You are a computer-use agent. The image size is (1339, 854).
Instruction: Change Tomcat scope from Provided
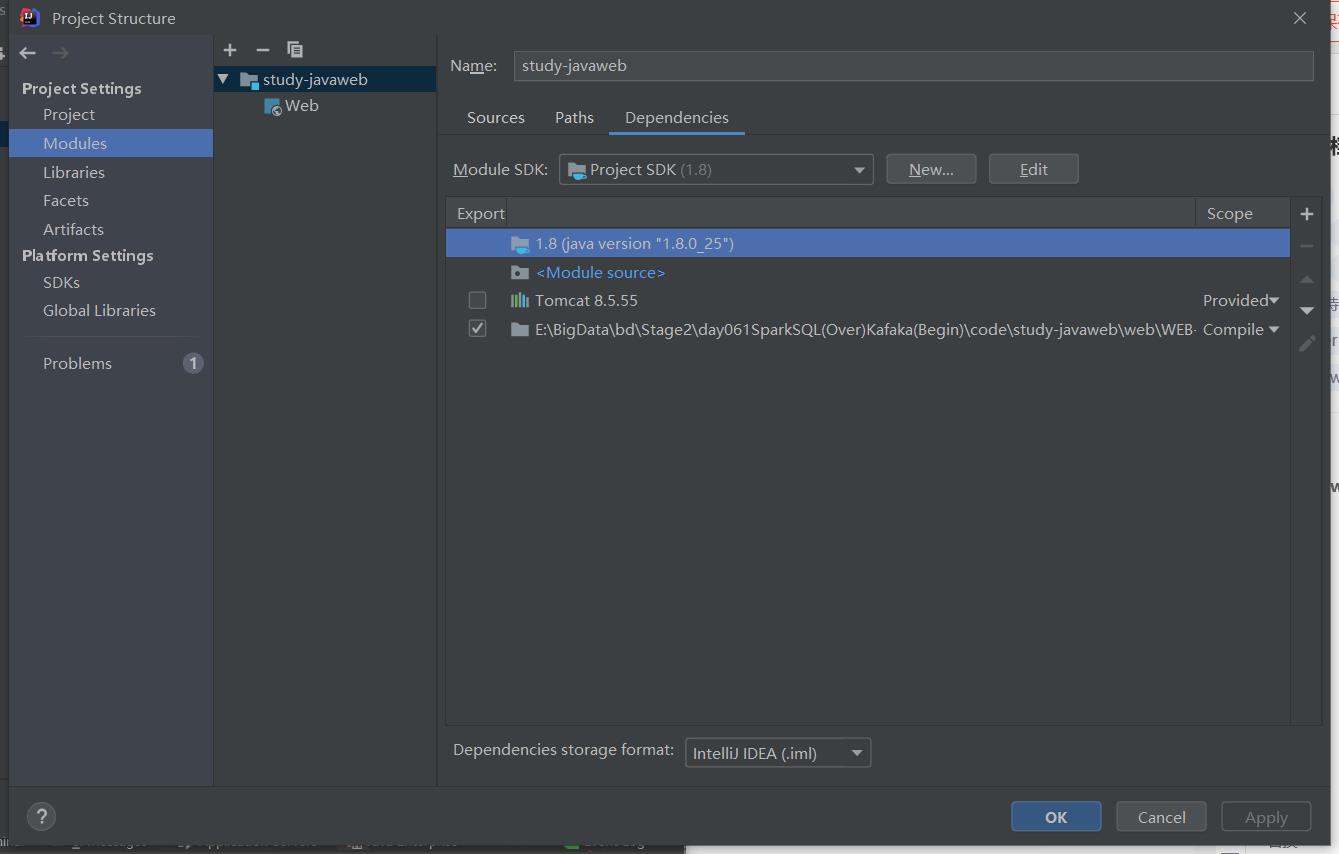click(x=1241, y=300)
